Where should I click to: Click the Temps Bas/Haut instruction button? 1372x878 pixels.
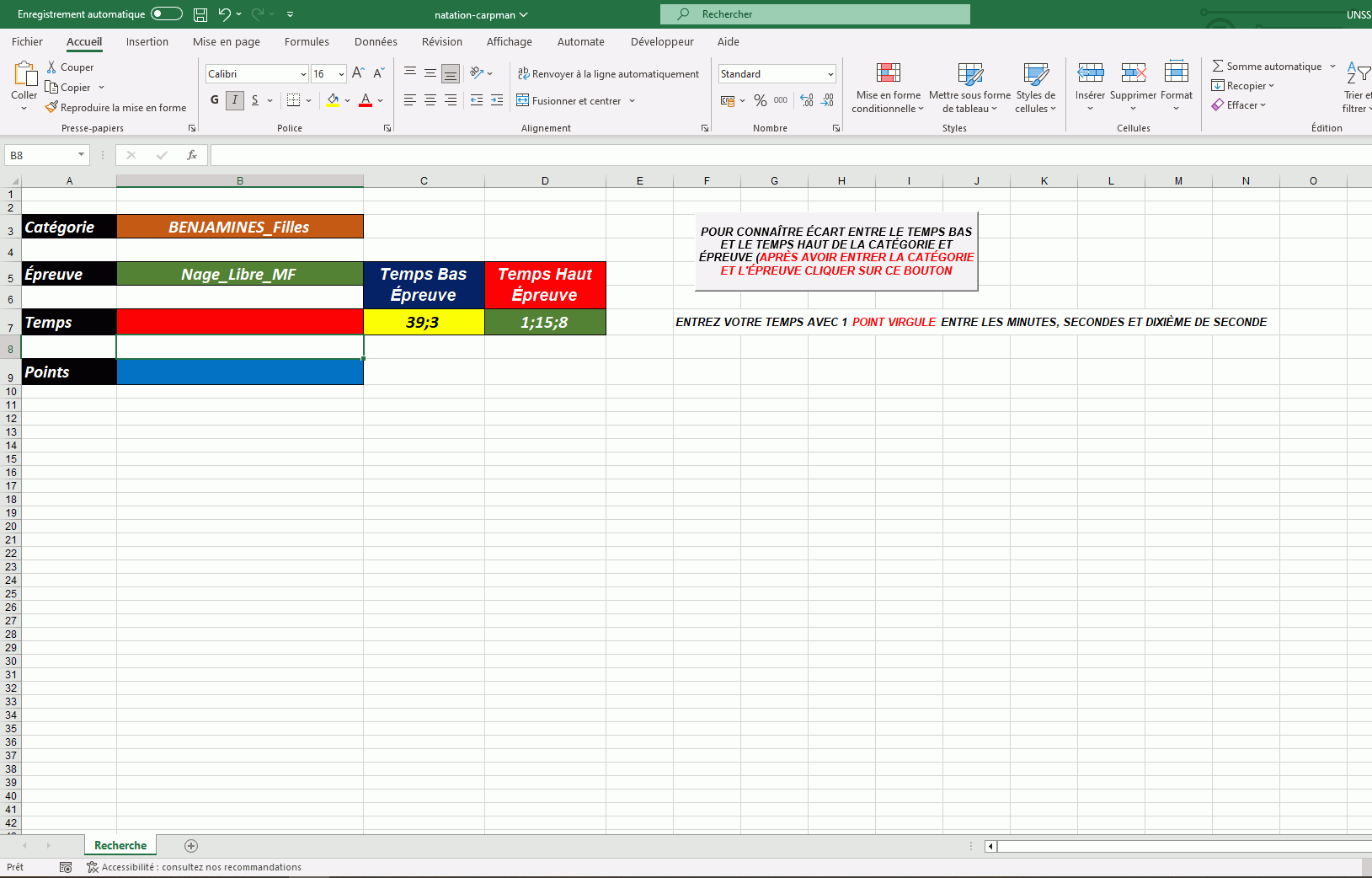836,251
